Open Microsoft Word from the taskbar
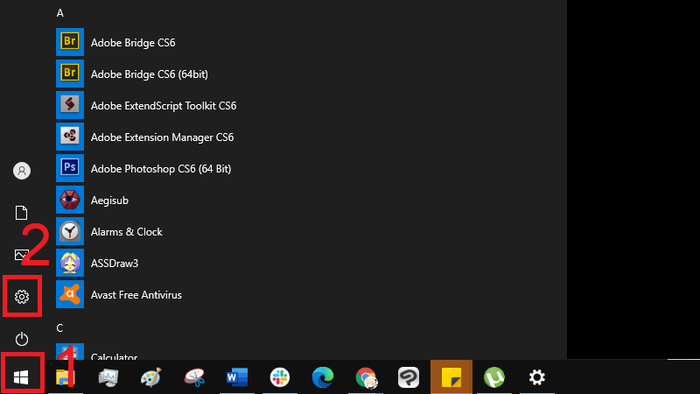This screenshot has width=700, height=394. tap(237, 377)
